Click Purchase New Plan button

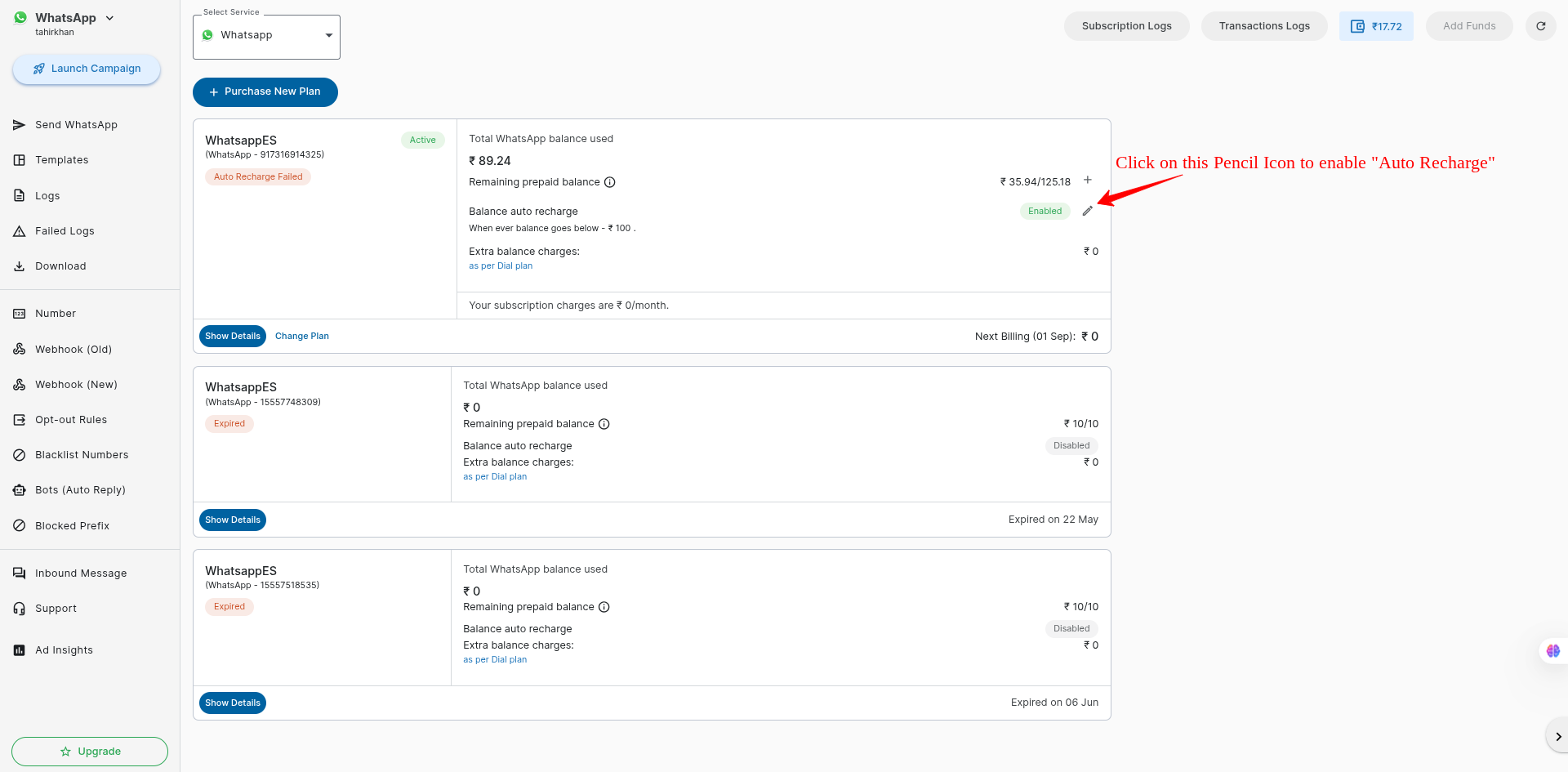tap(265, 91)
